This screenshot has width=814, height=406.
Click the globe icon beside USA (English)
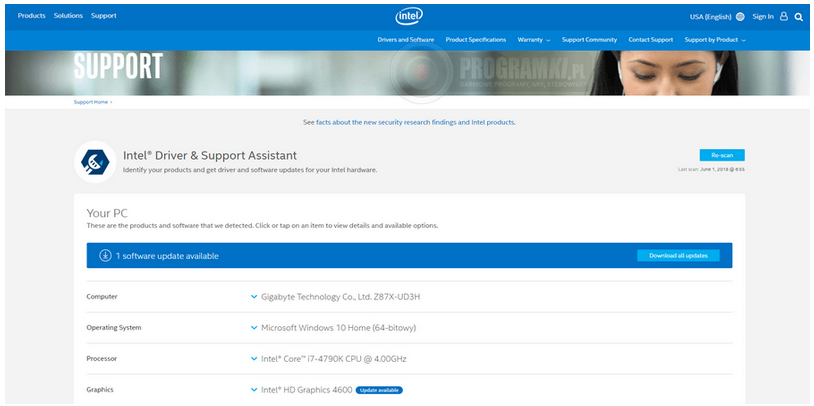740,17
